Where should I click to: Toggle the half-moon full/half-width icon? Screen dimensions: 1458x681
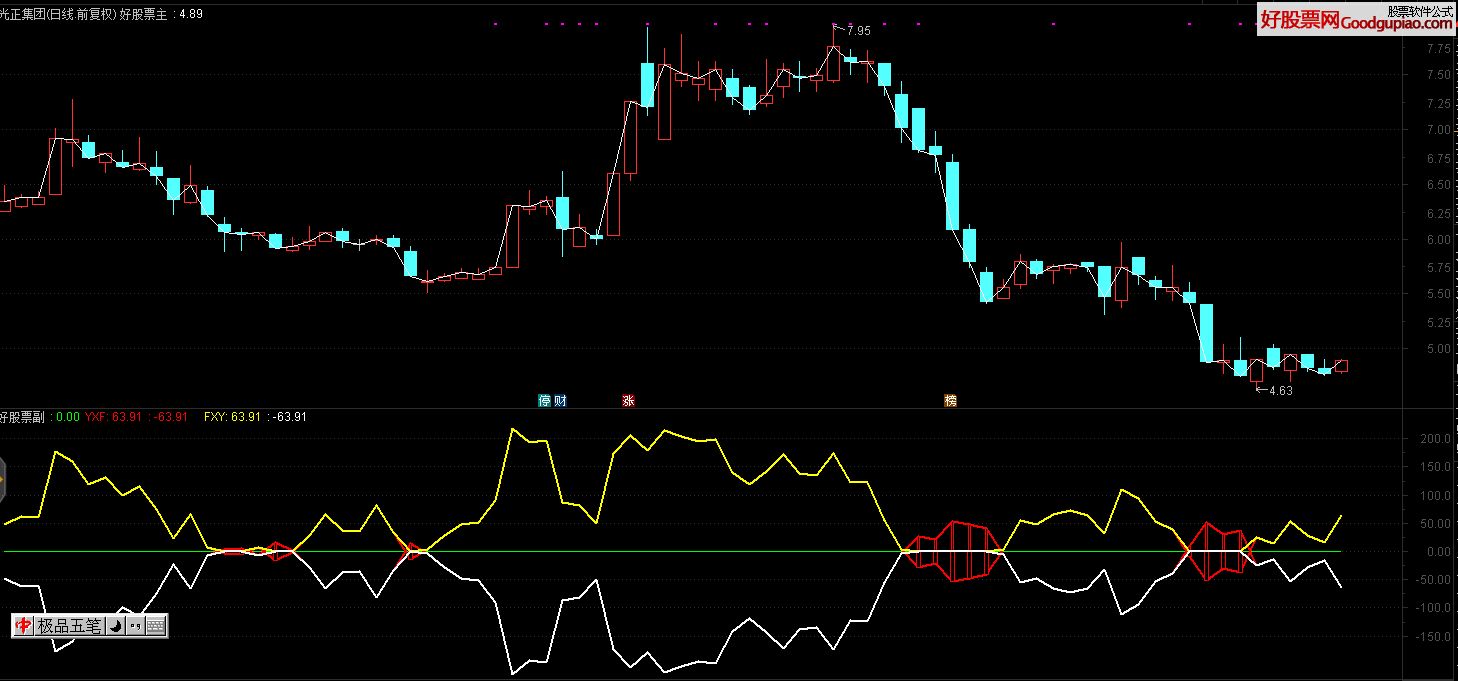tap(115, 626)
